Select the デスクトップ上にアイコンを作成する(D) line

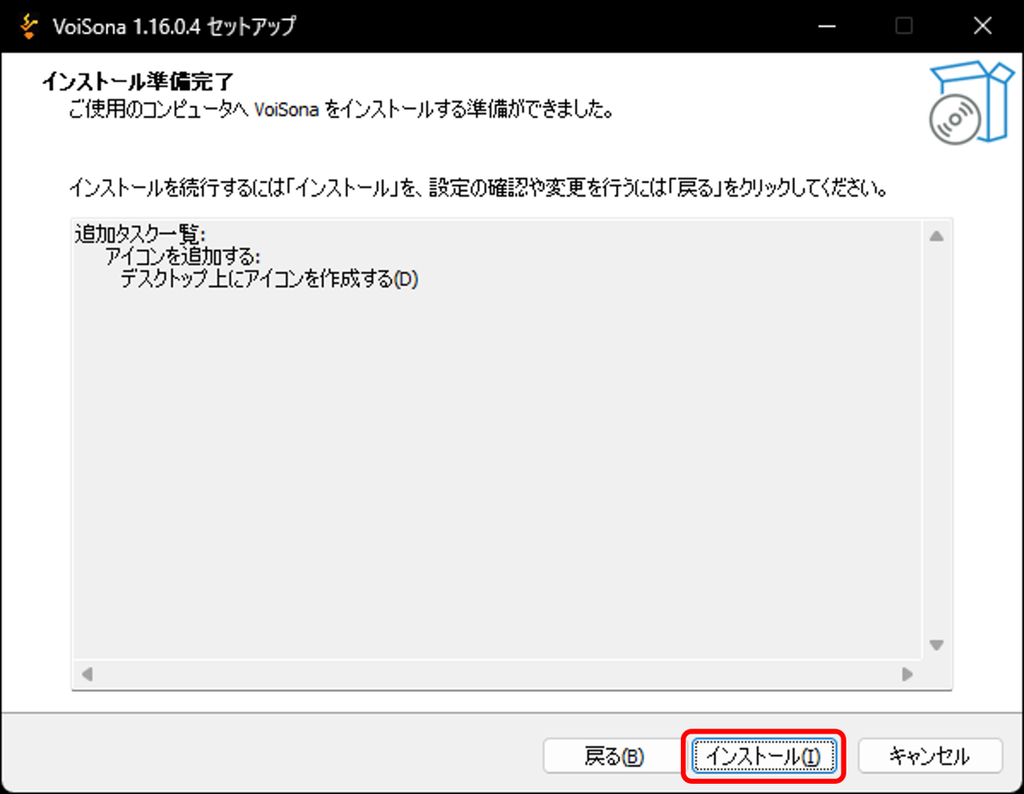(x=269, y=279)
